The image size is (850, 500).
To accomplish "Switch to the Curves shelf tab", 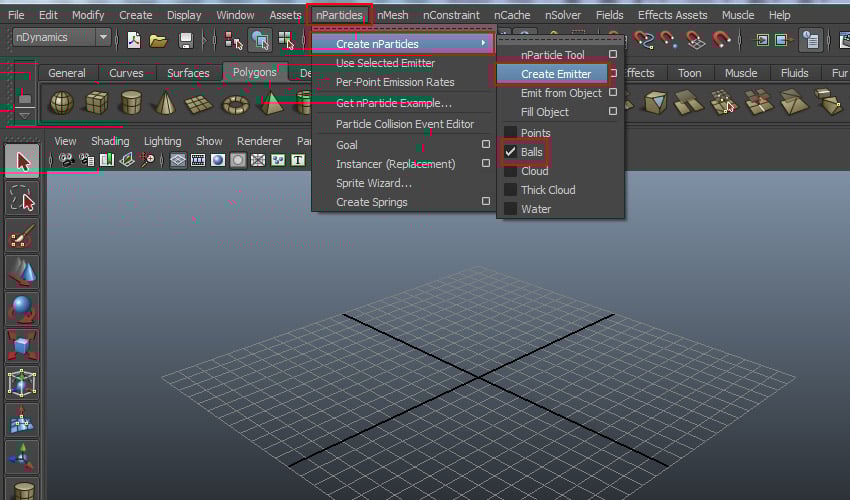I will click(126, 73).
